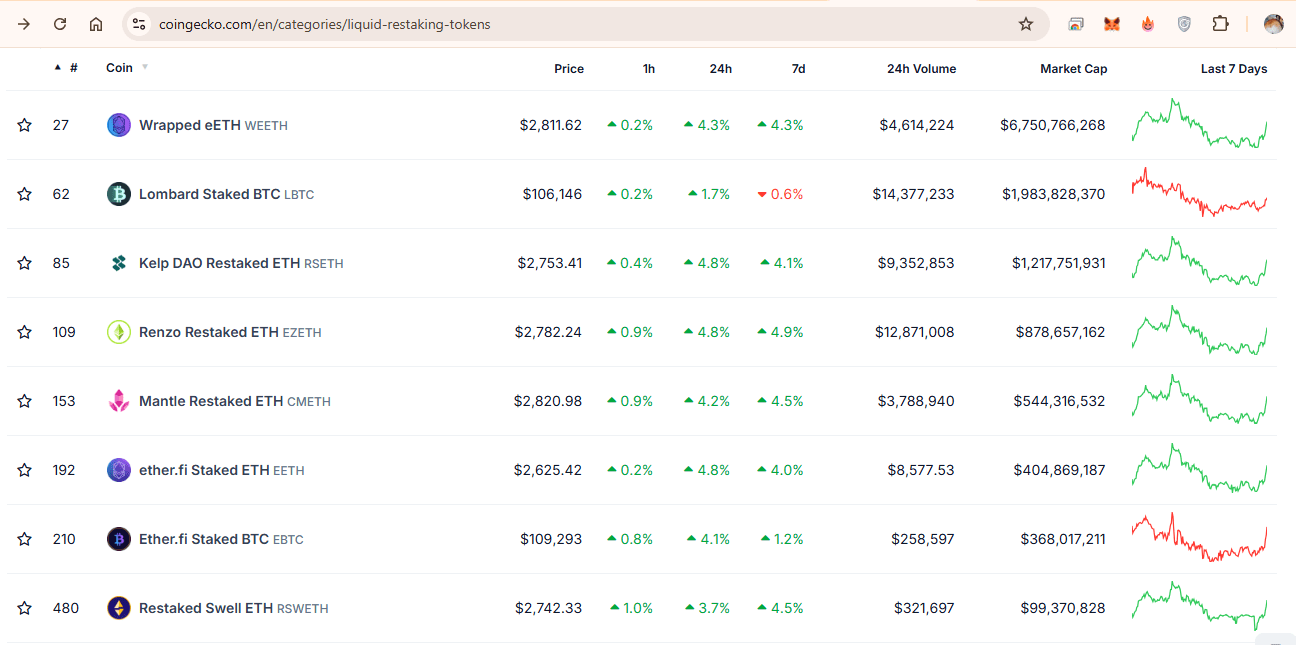Viewport: 1296px width, 645px height.
Task: Add ether.fi Staked ETH to favorites
Action: click(x=24, y=470)
